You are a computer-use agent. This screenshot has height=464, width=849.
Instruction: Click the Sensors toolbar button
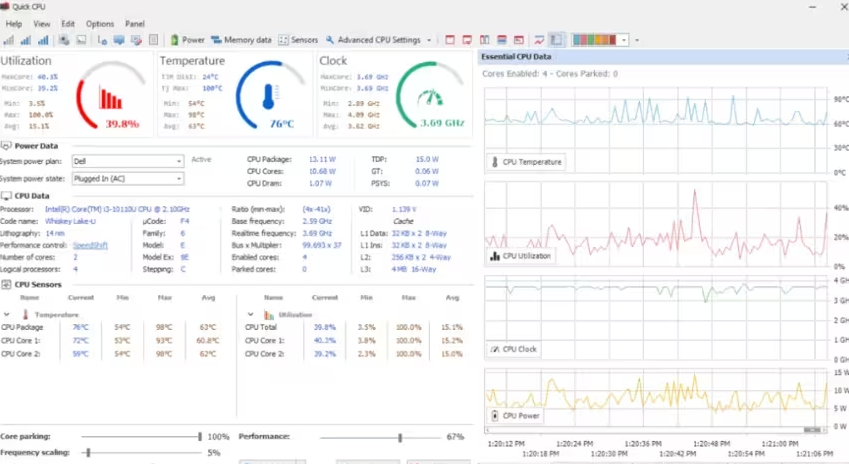point(298,40)
